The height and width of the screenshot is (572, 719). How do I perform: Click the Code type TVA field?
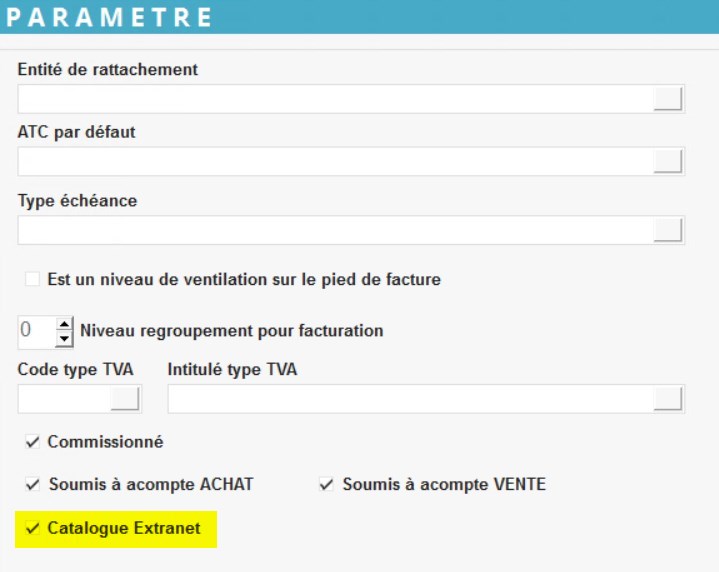[64, 398]
